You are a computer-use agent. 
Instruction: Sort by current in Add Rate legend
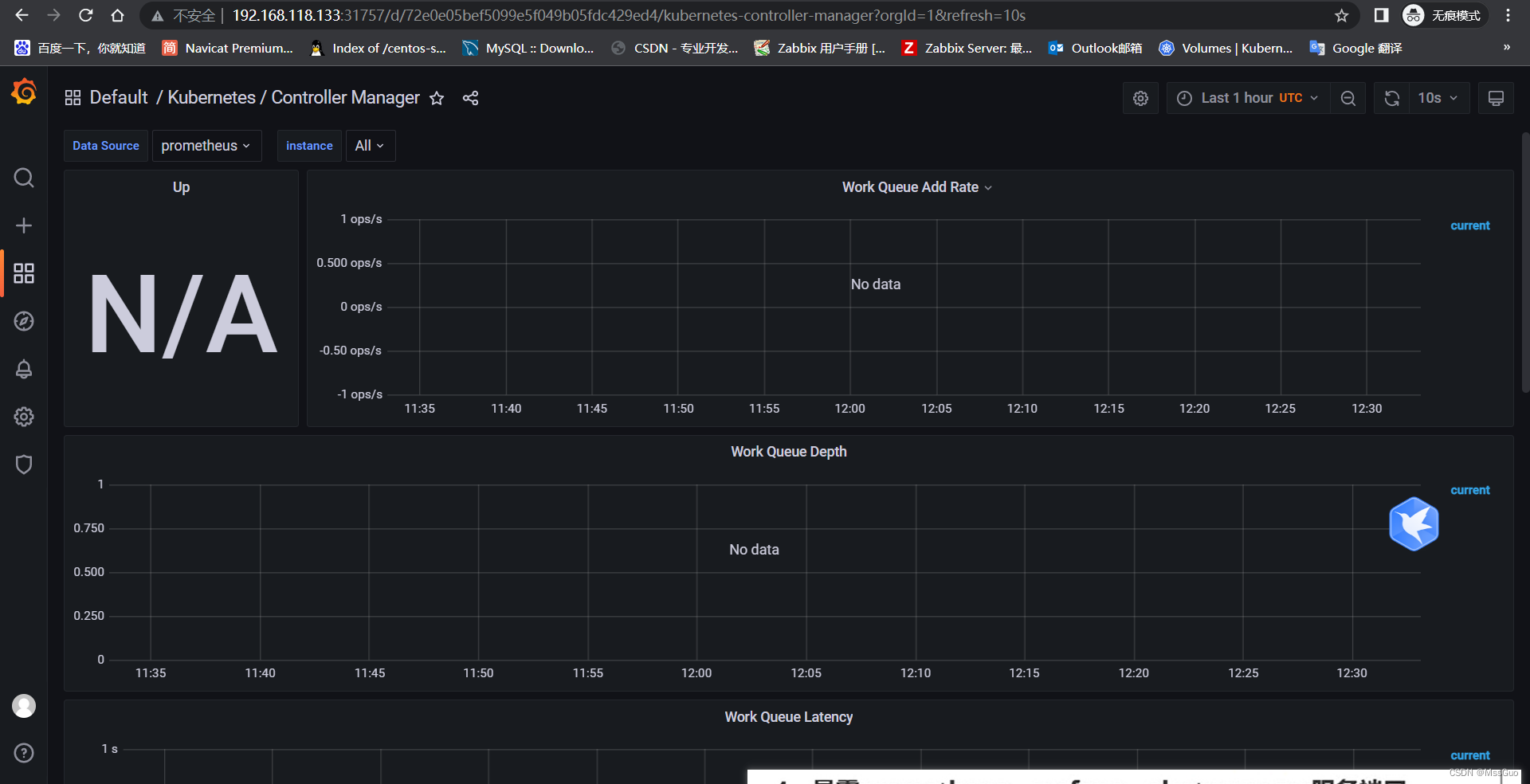click(1469, 225)
